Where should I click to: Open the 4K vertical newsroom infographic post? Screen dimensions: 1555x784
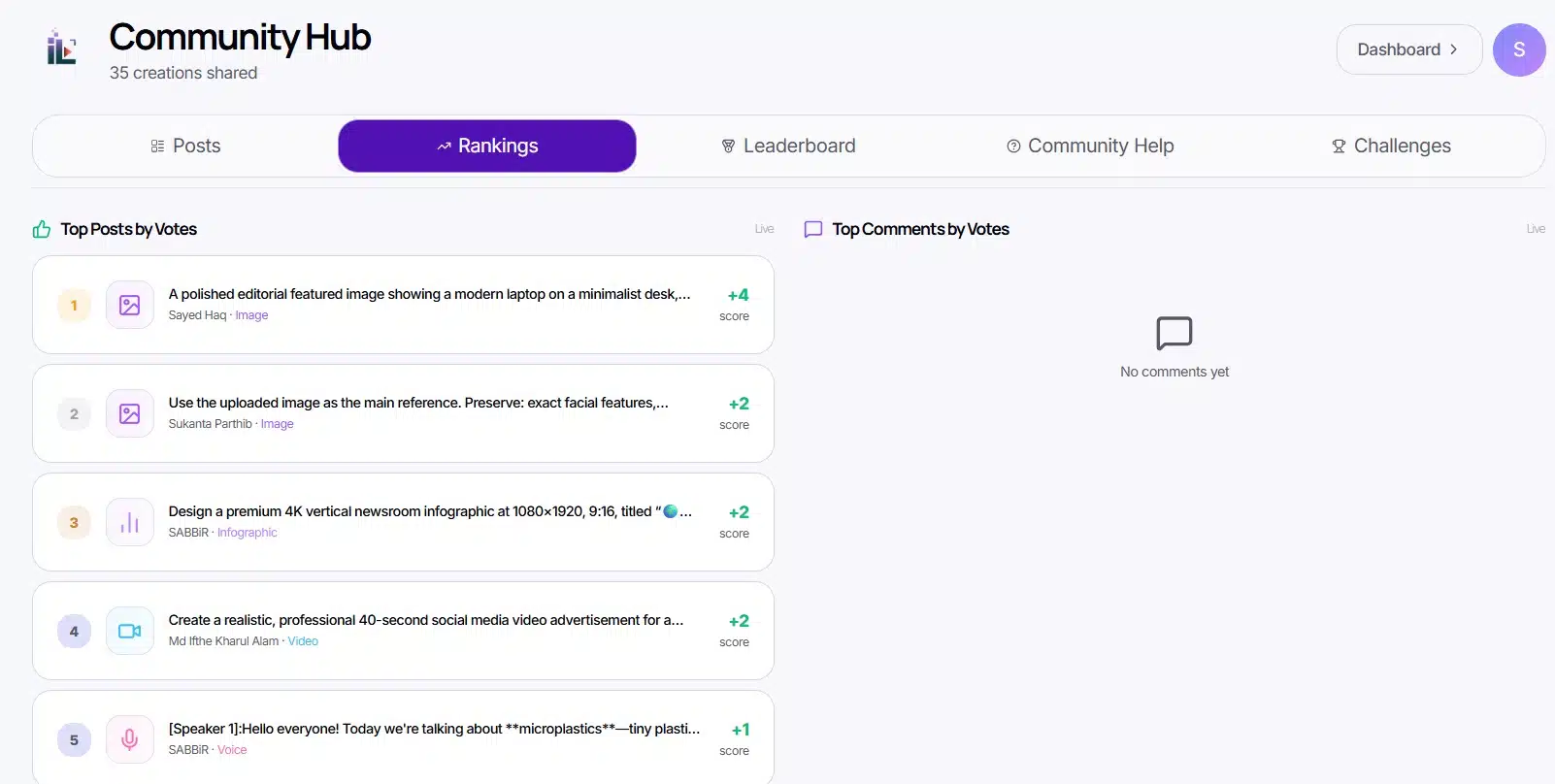(403, 522)
